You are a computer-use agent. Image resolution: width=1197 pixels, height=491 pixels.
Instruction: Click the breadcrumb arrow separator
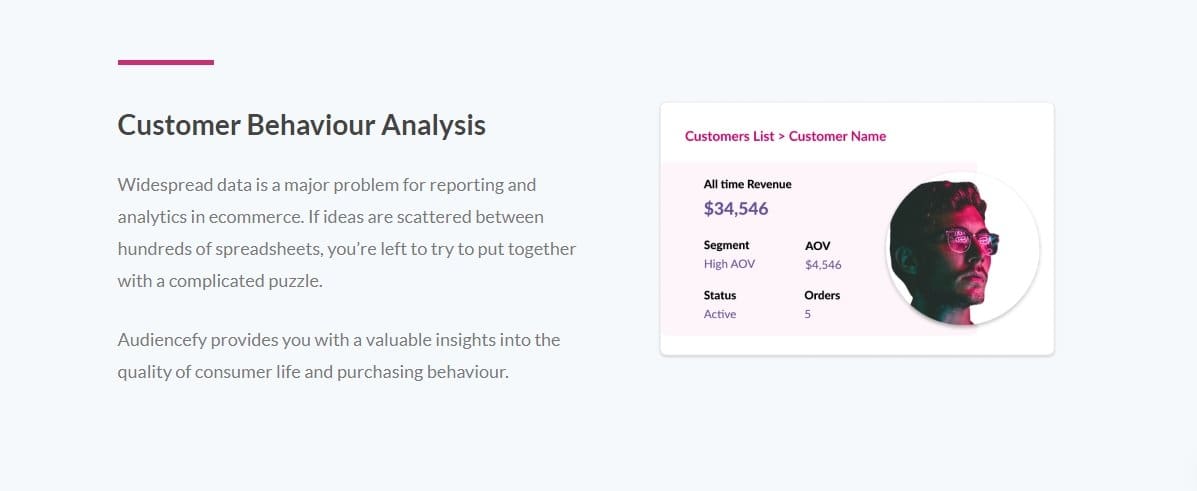[x=781, y=136]
